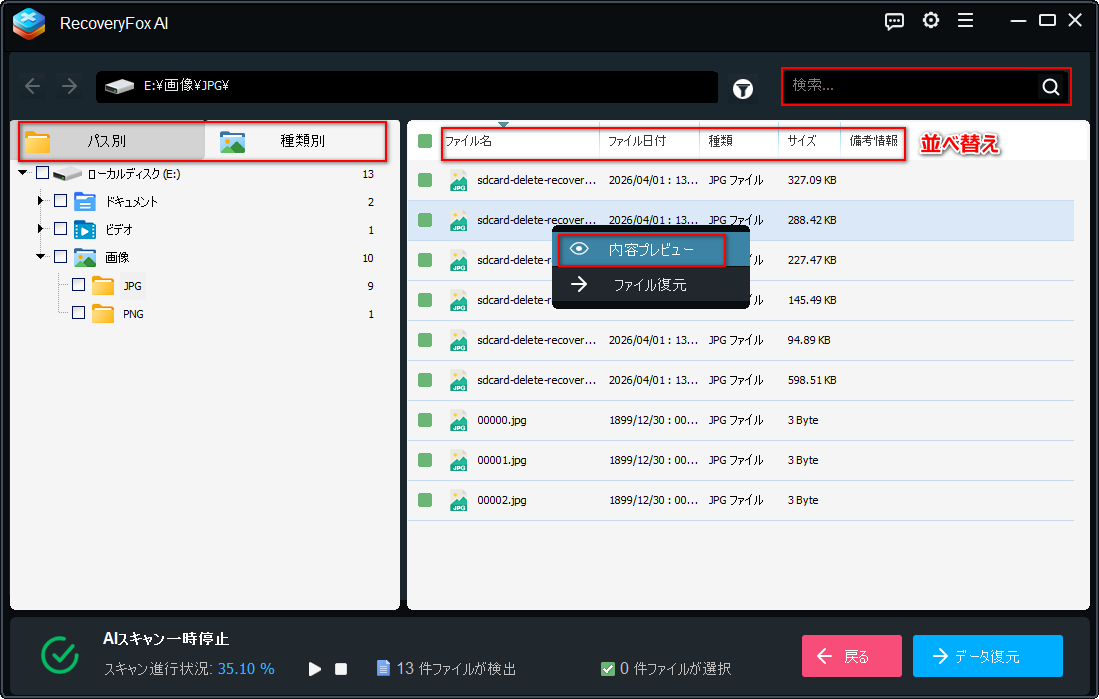Open the hamburger menu icon
Screen dimensions: 1099x699
coord(965,20)
